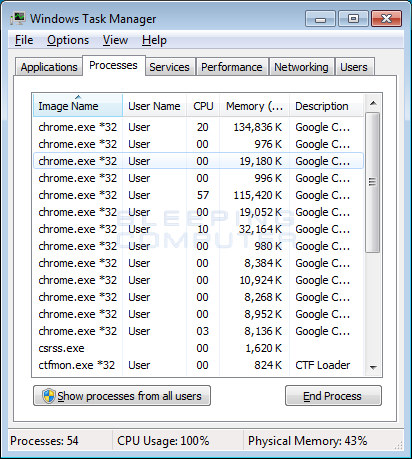
Task: Click the Processes: 54 status bar entry
Action: coord(44,441)
